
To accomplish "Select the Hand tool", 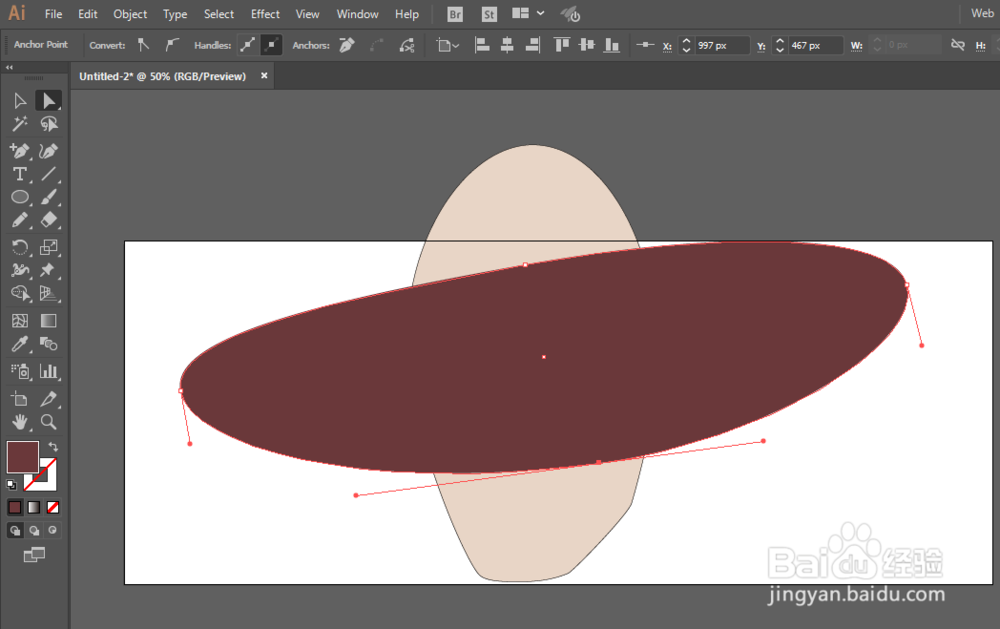I will tap(20, 422).
